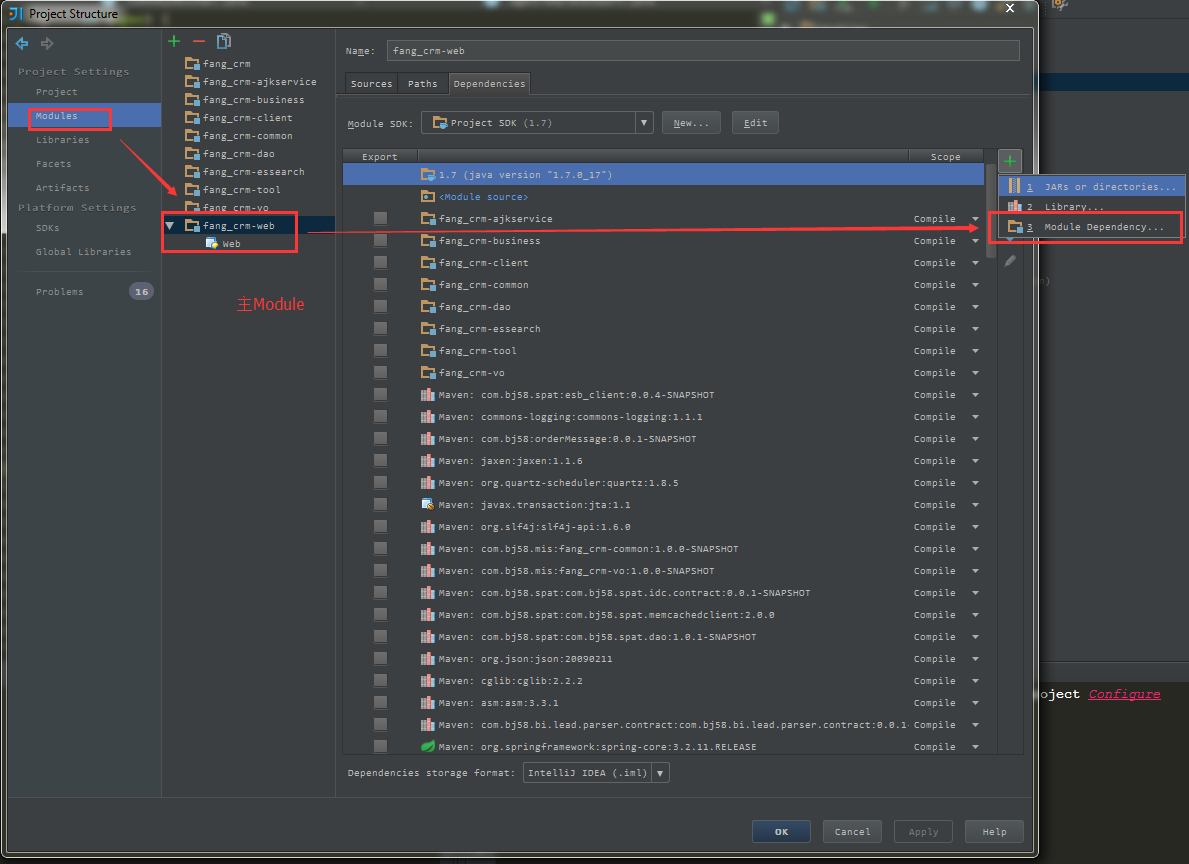Toggle export checkbox for fang_crm-essearch dependency
Screen dimensions: 1189x864
tap(381, 328)
